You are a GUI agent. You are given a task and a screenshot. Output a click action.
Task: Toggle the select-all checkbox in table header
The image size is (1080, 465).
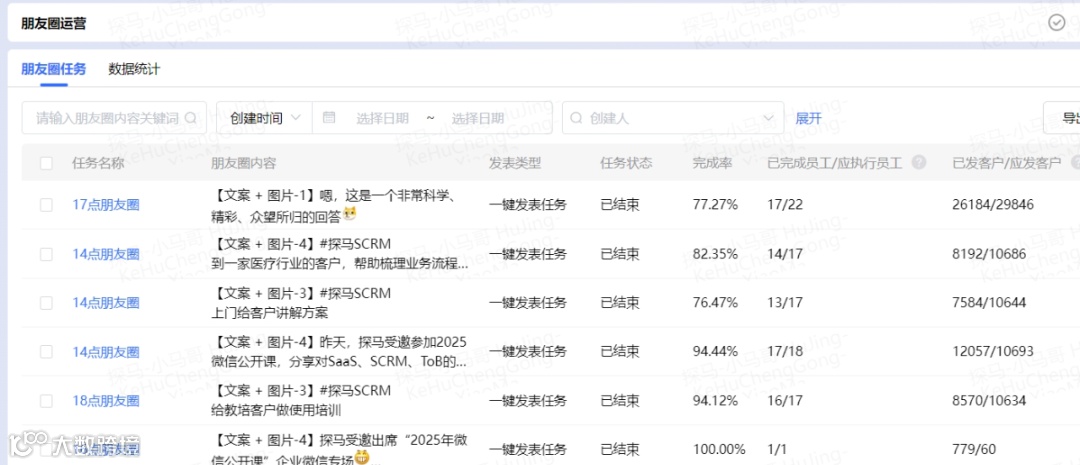pos(46,163)
